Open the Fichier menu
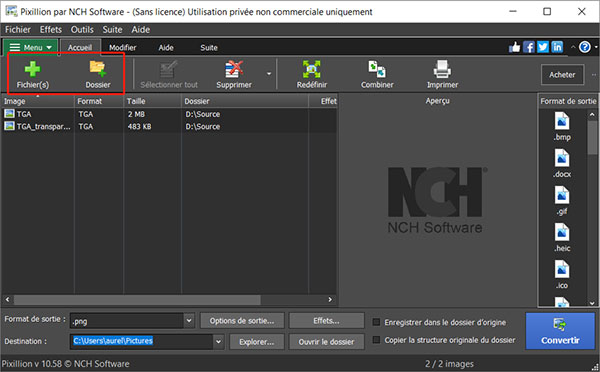 [x=18, y=29]
